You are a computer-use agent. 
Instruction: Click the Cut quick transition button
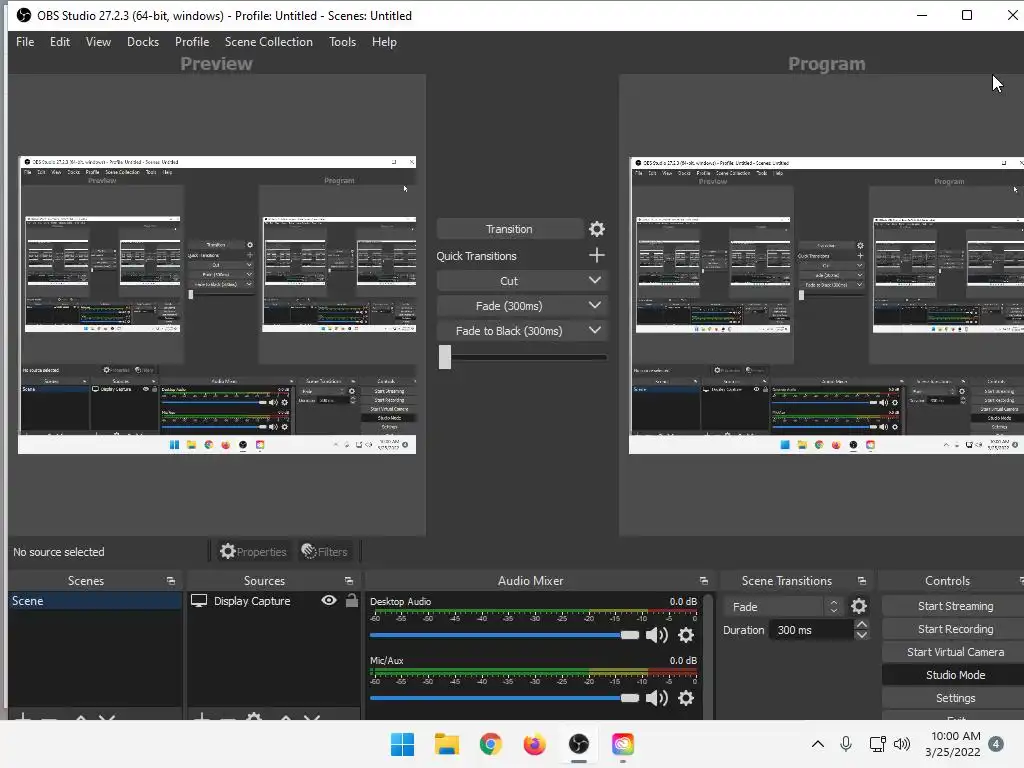(x=509, y=281)
